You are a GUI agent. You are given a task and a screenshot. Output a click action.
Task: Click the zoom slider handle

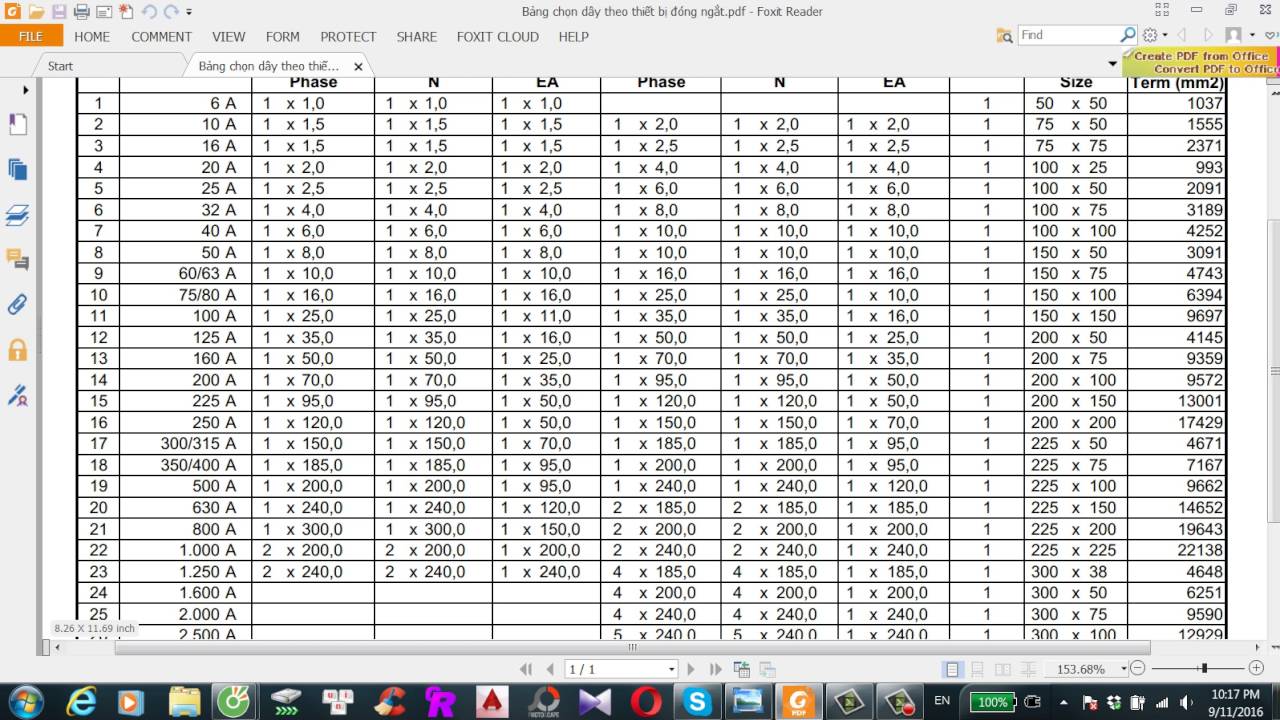pyautogui.click(x=1204, y=668)
